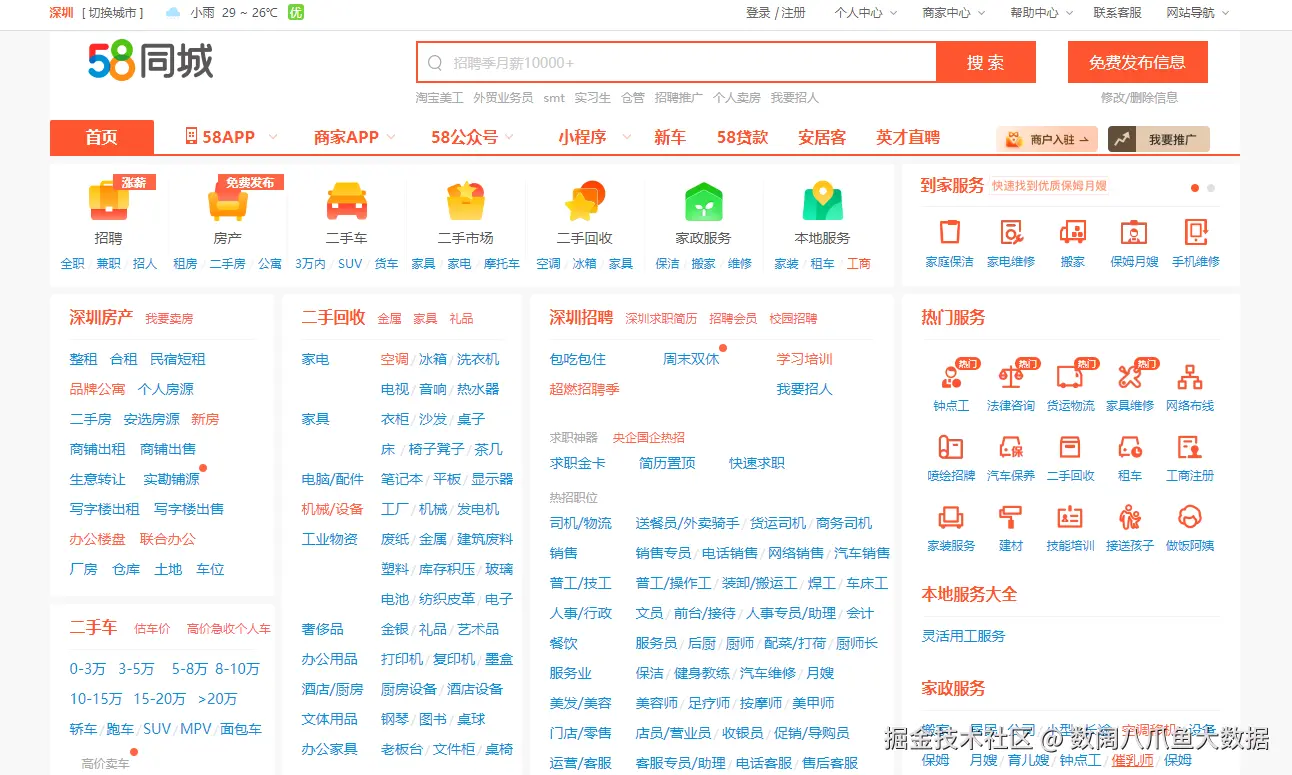Open the 修改/删除信息 link
This screenshot has height=775, width=1292.
[x=1139, y=97]
